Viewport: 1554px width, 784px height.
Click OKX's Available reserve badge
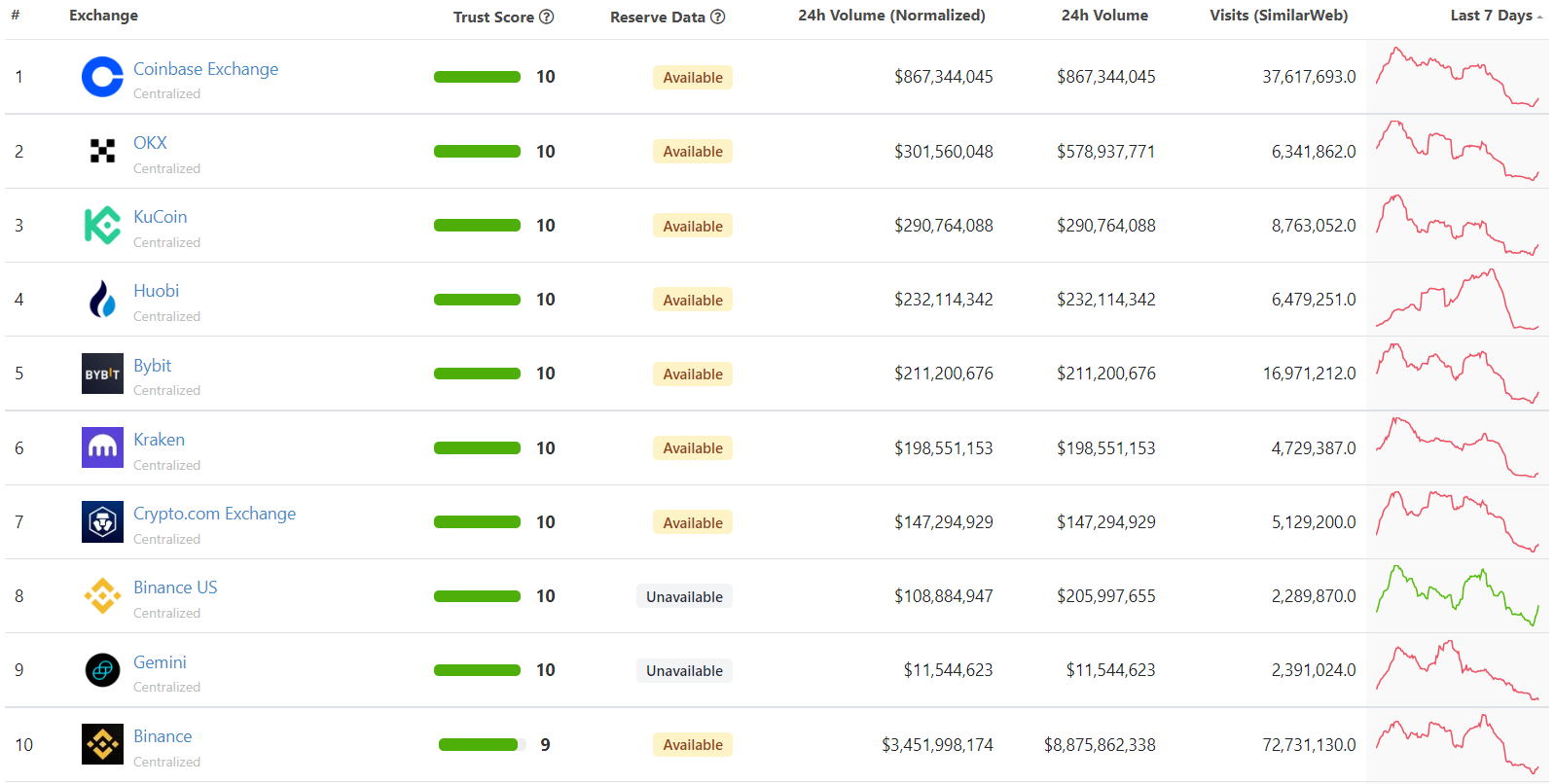point(693,152)
